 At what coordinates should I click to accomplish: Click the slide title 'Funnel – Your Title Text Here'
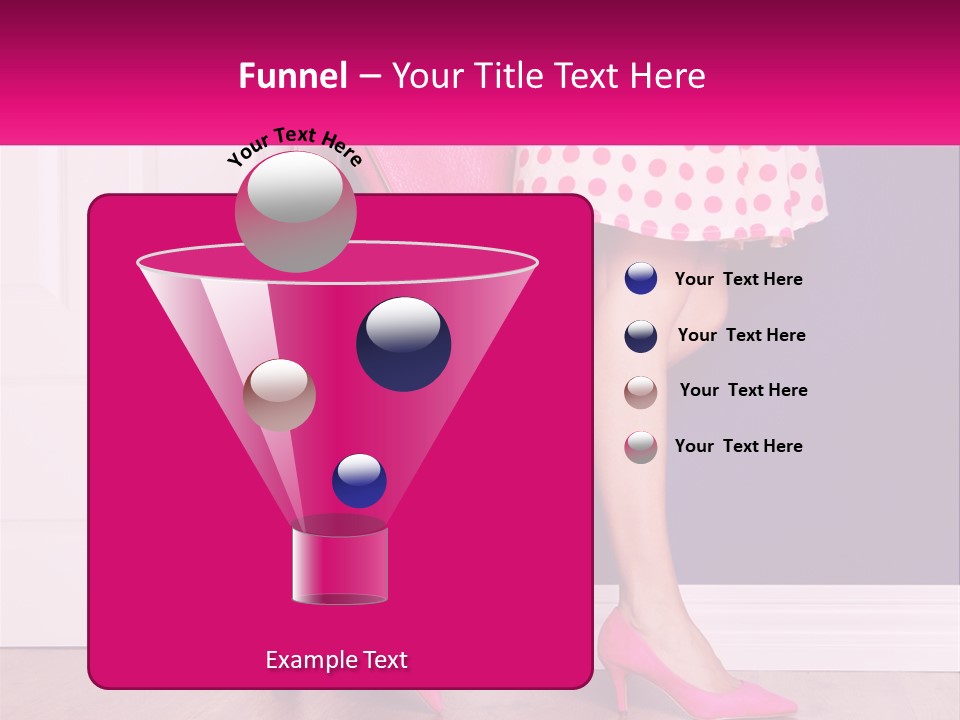tap(472, 76)
